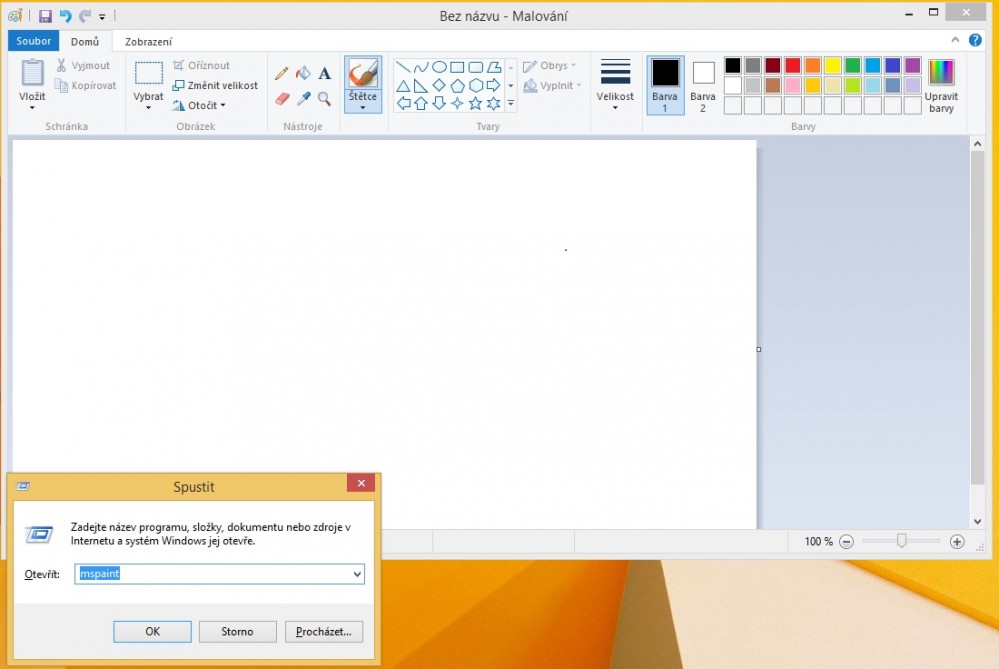Select the Text tool
Screen dimensions: 999x669
[324, 73]
